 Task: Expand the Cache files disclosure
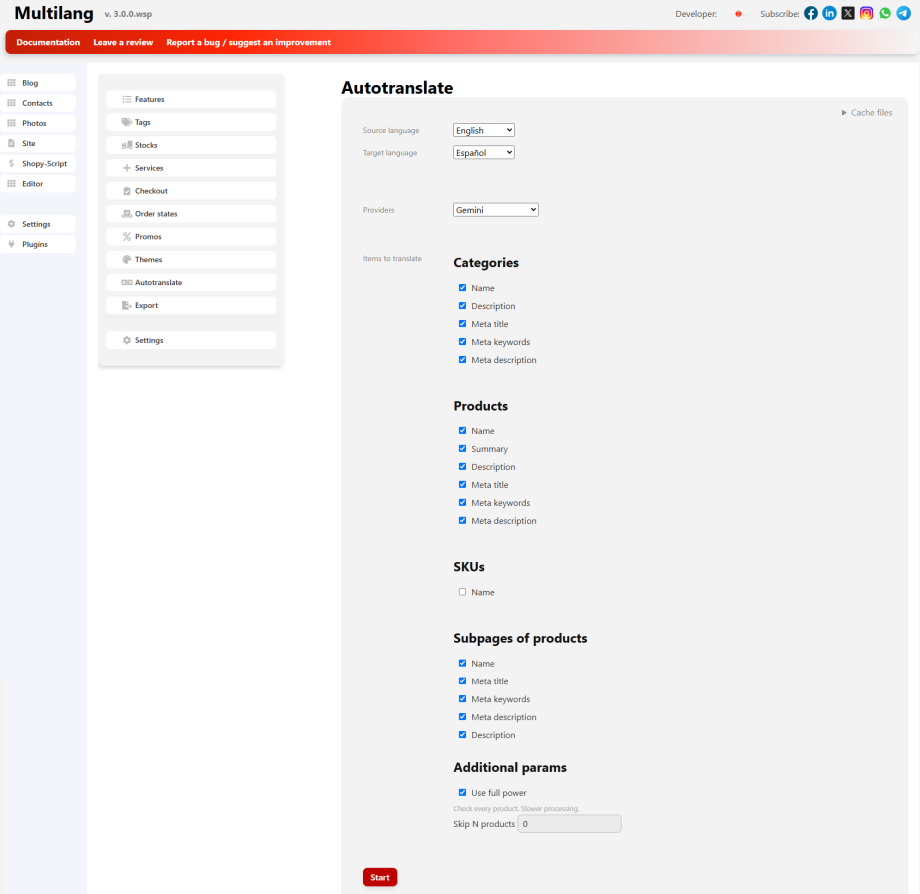coord(867,113)
